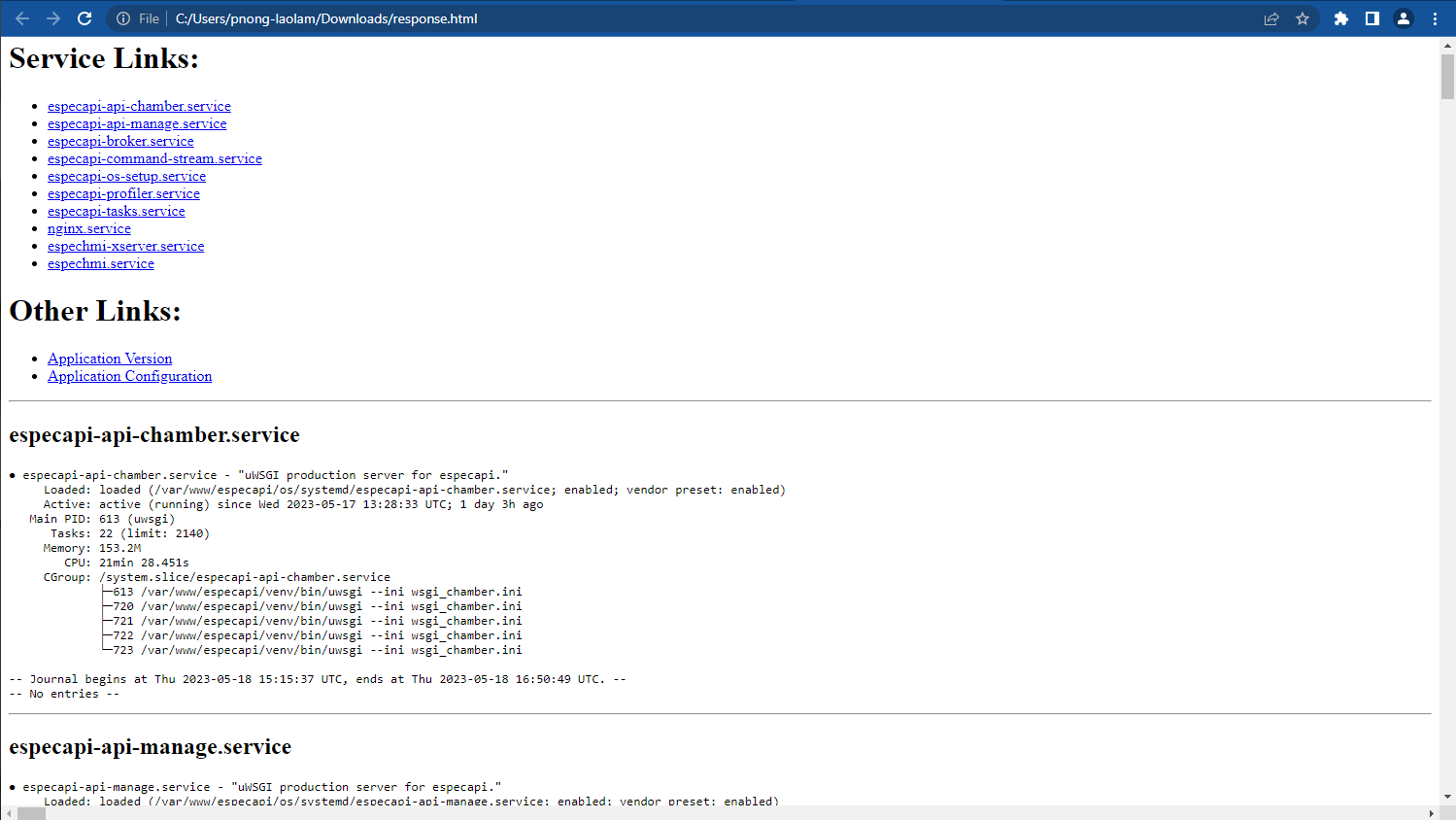Click the horizontal scrollbar thumb
1456x820 pixels.
tap(31, 813)
